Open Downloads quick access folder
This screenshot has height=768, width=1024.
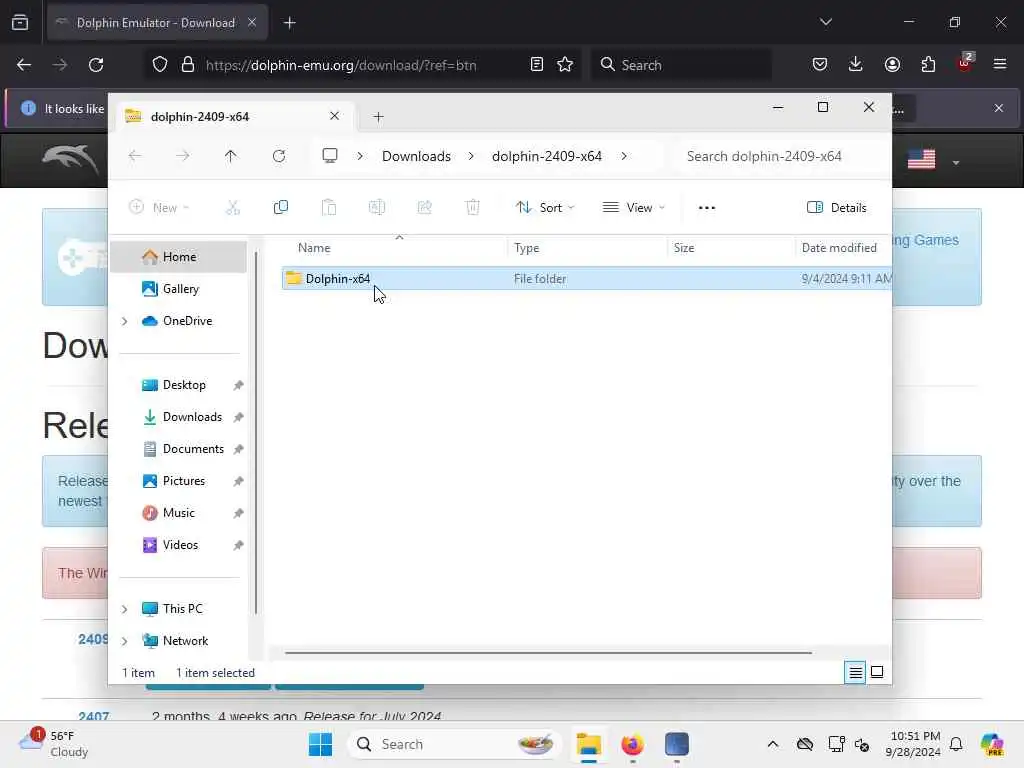179,417
